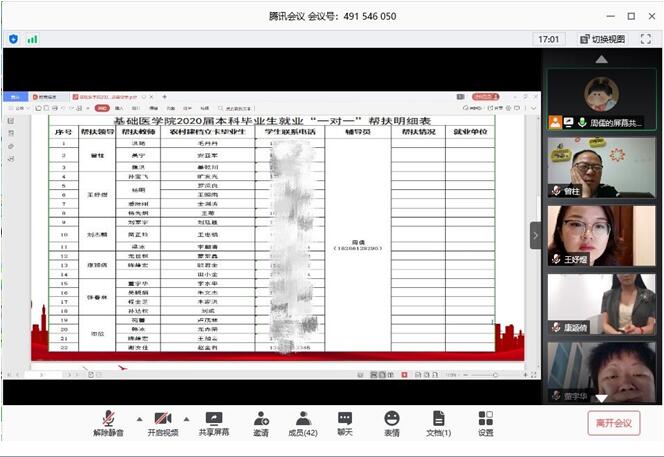Start sharing with 共享屏幕 icon
Image resolution: width=664 pixels, height=457 pixels.
[x=213, y=423]
